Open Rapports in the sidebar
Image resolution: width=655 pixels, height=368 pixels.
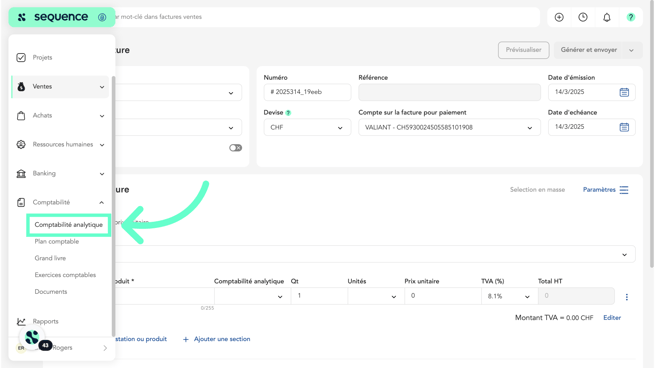45,321
